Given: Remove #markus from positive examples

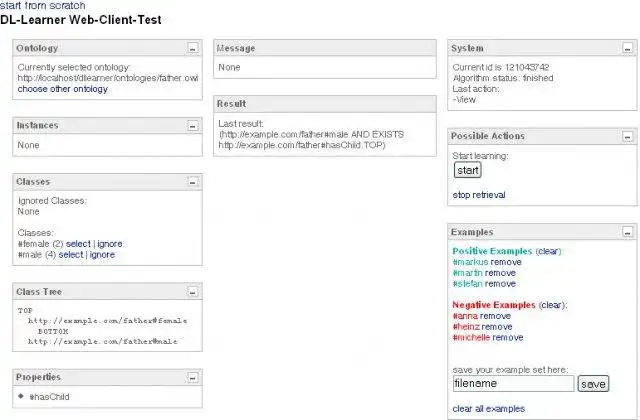Looking at the screenshot, I should click(506, 262).
